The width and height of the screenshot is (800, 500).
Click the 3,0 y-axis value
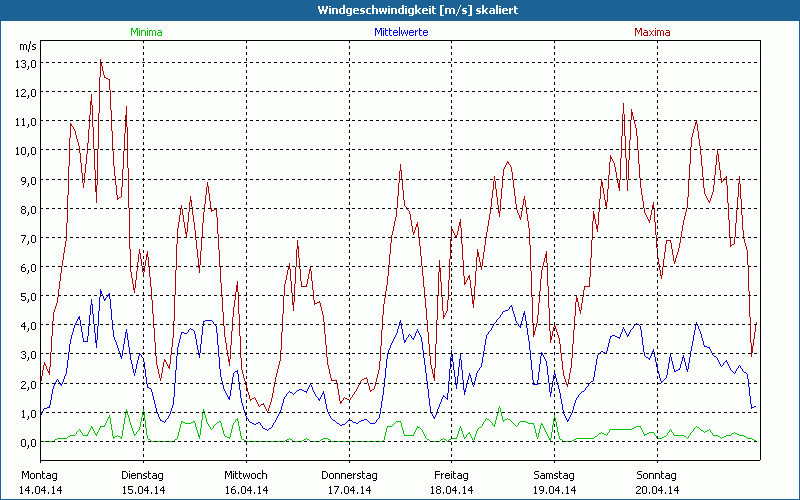[x=28, y=355]
